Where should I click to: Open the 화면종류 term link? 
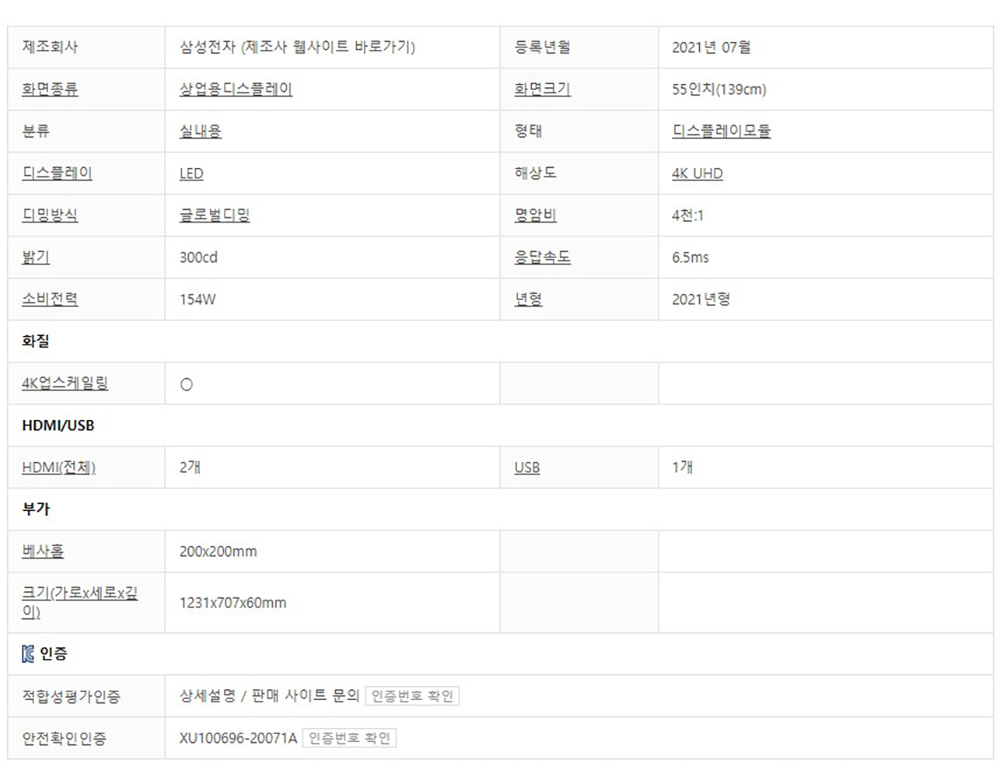click(x=50, y=89)
